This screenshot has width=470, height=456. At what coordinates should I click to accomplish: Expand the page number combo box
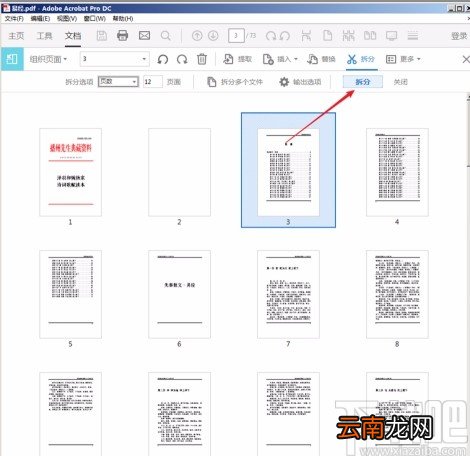click(x=144, y=59)
